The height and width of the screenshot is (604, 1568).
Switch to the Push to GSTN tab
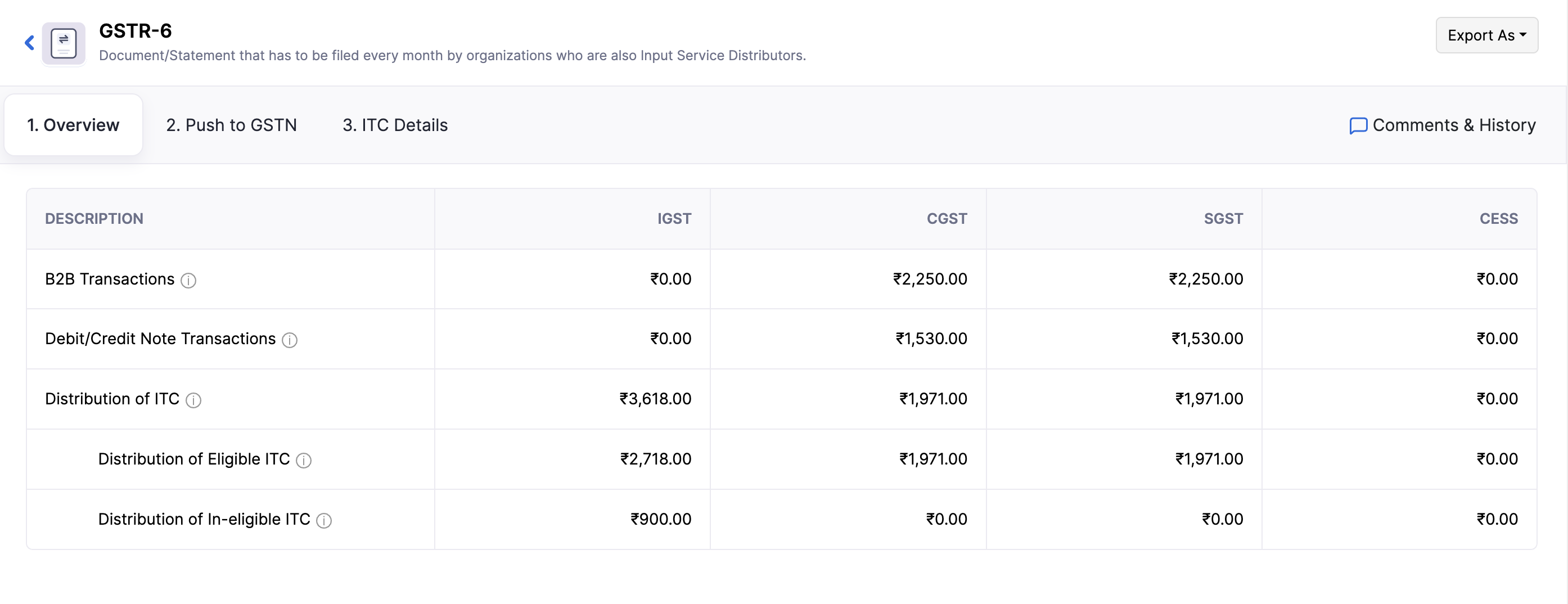click(x=231, y=125)
